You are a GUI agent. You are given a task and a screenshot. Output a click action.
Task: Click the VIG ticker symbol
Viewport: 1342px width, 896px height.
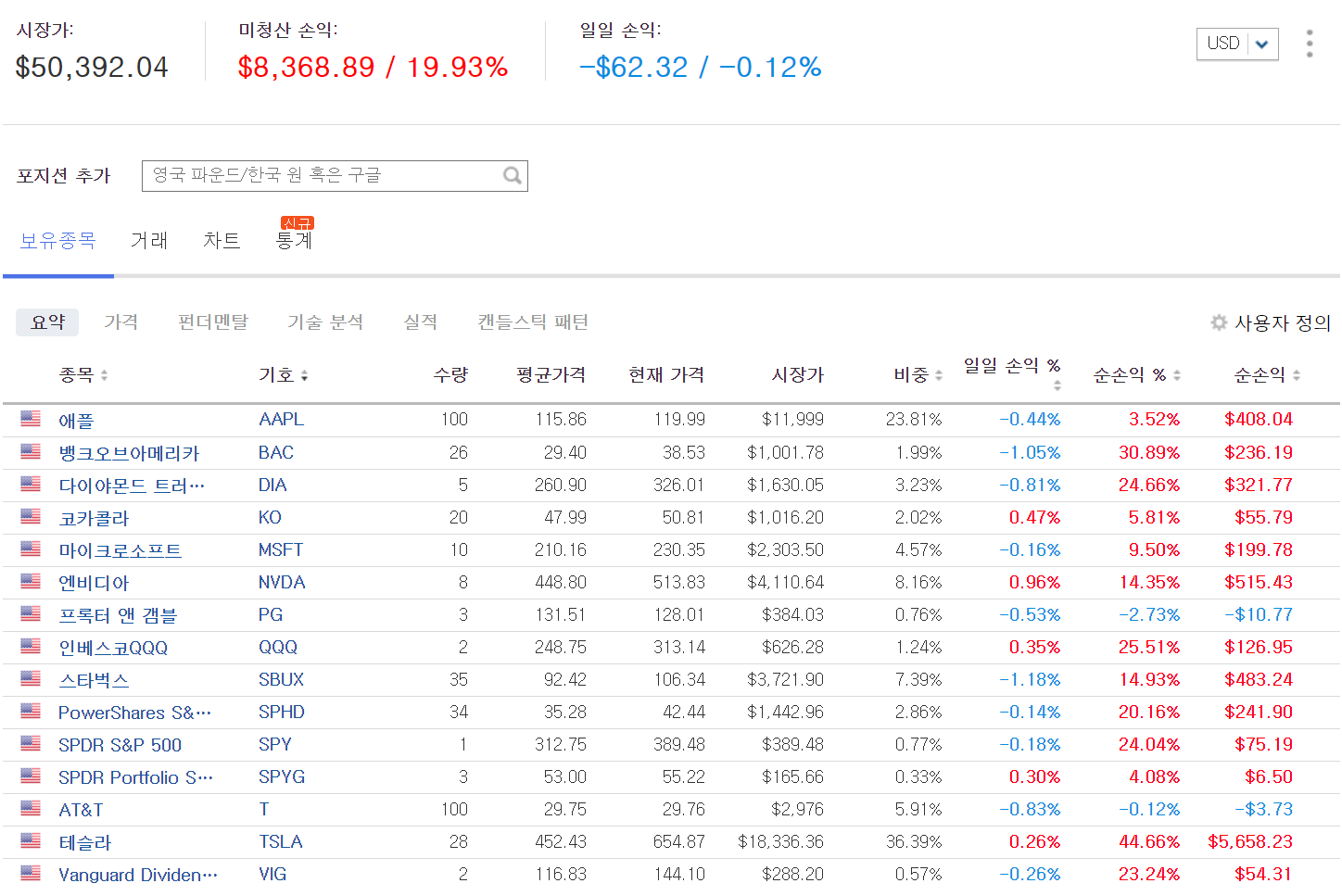coord(272,875)
